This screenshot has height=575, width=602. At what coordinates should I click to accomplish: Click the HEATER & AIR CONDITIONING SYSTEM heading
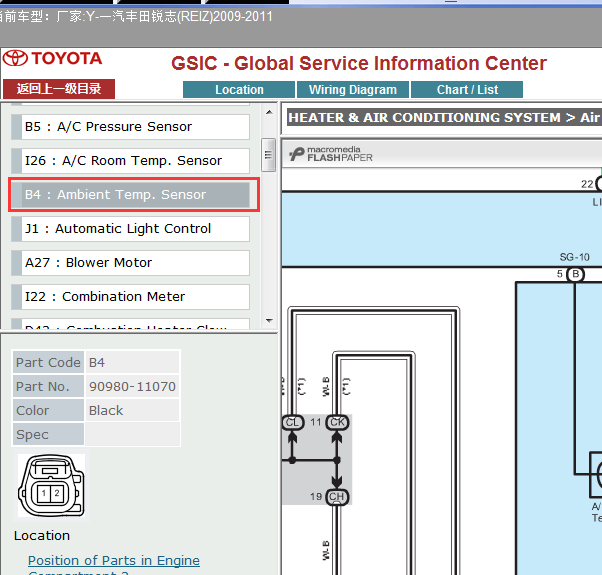444,117
